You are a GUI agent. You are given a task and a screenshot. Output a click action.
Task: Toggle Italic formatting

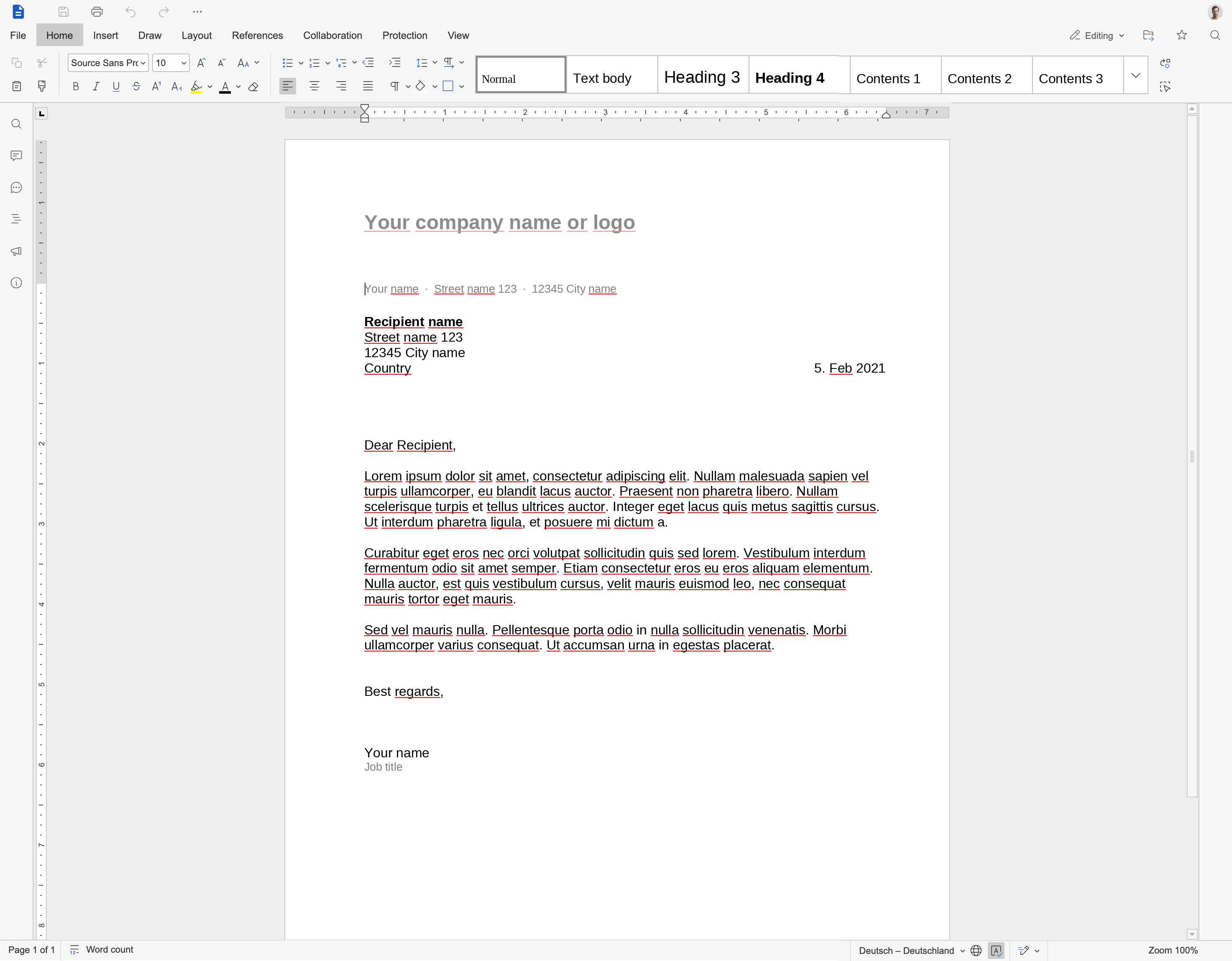[x=96, y=86]
